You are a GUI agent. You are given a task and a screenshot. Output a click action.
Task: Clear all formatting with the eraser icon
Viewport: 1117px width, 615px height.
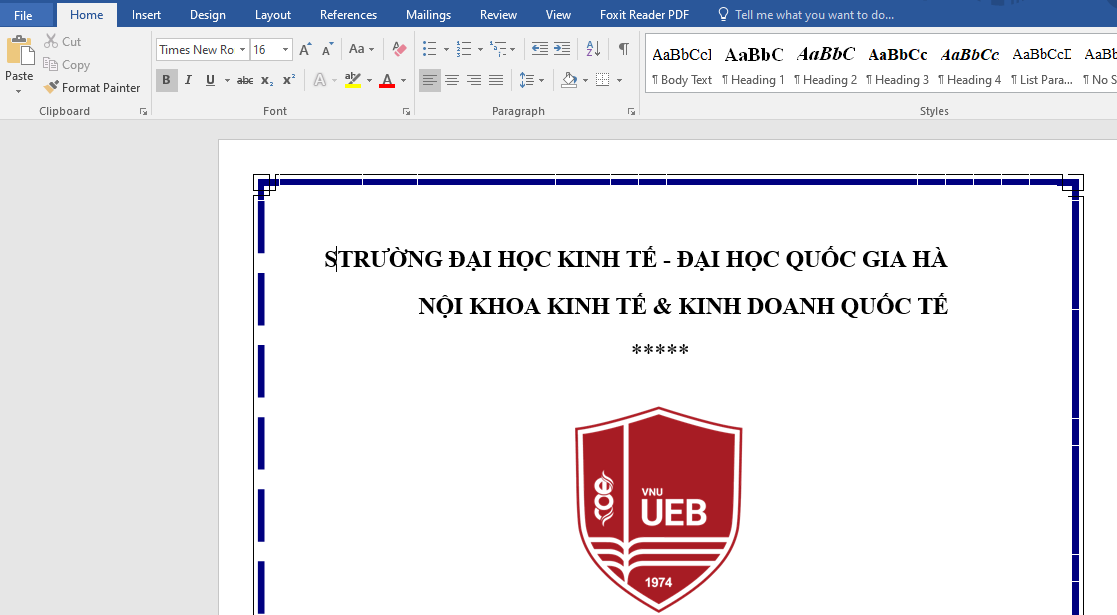click(x=399, y=49)
